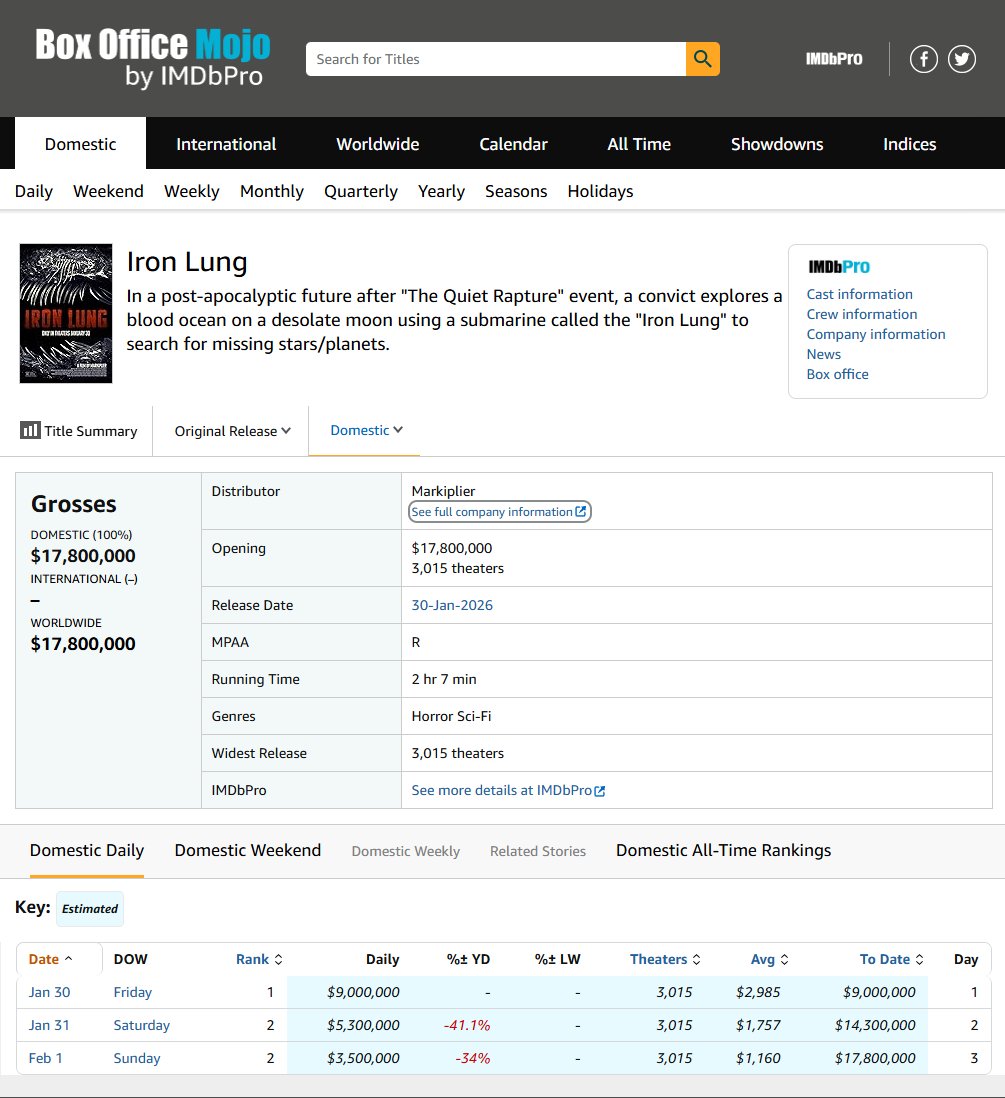Click the Markiplier distributor text
1005x1098 pixels.
pos(443,491)
